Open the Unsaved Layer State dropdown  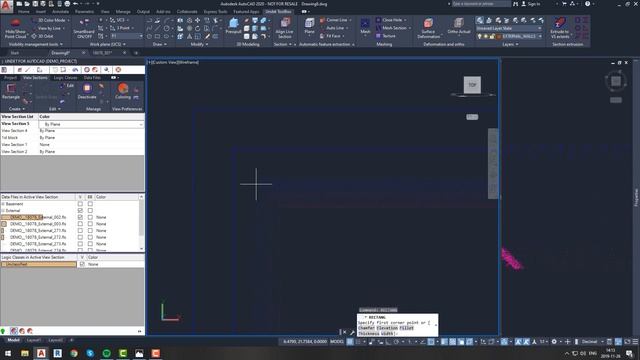point(509,28)
